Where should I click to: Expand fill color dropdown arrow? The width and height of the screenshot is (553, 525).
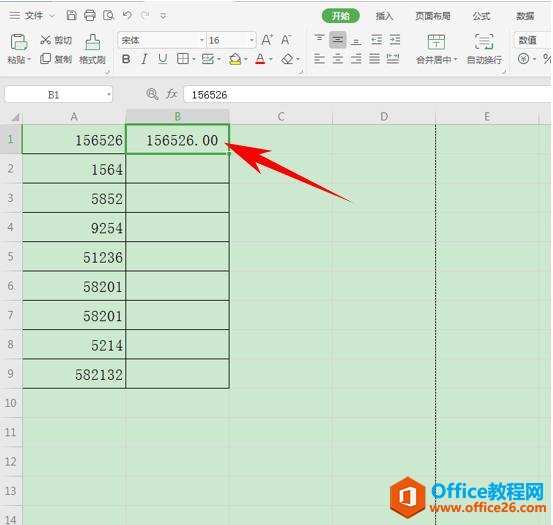245,59
